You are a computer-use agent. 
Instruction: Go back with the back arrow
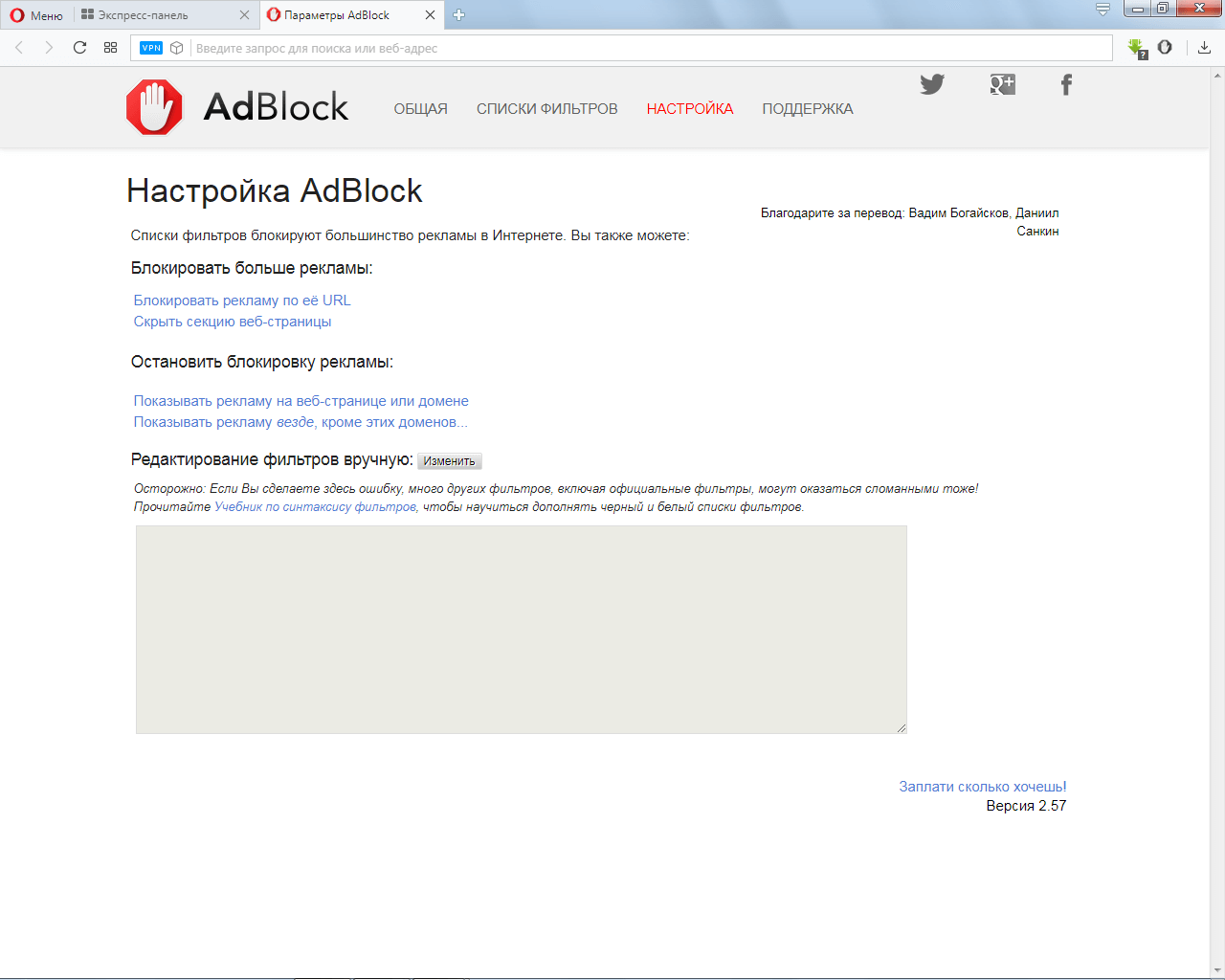(19, 48)
